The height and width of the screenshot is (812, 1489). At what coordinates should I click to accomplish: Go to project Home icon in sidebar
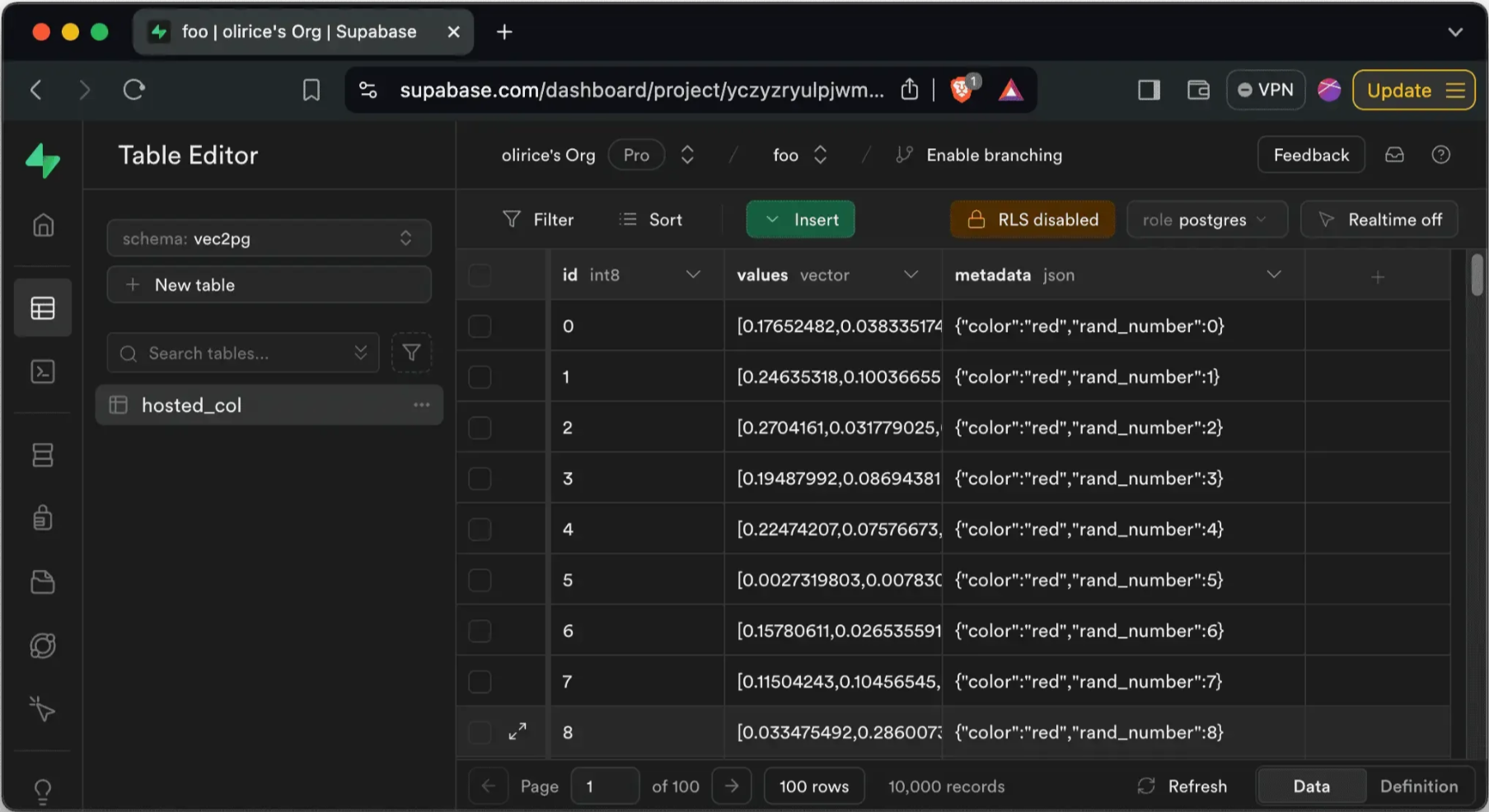point(43,225)
